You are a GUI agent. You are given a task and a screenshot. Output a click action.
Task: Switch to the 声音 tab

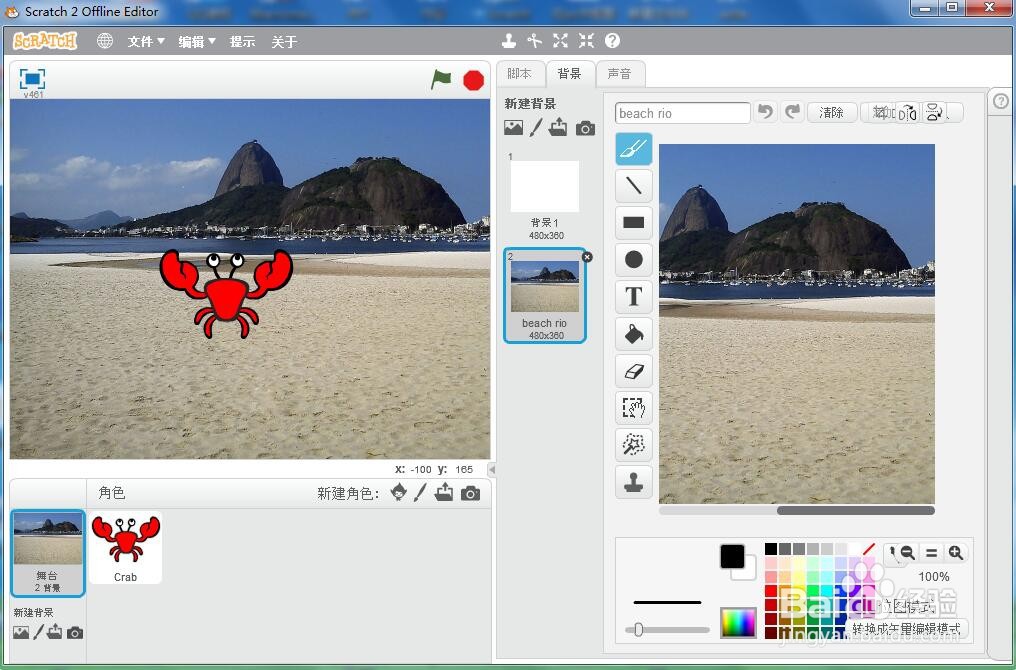click(x=619, y=73)
